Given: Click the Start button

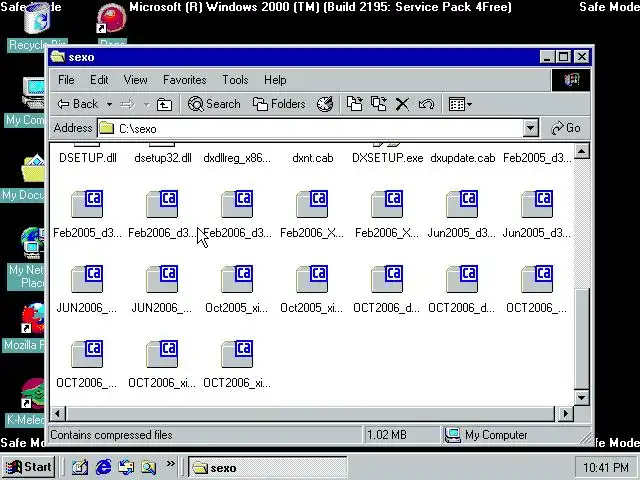Looking at the screenshot, I should 28,467.
